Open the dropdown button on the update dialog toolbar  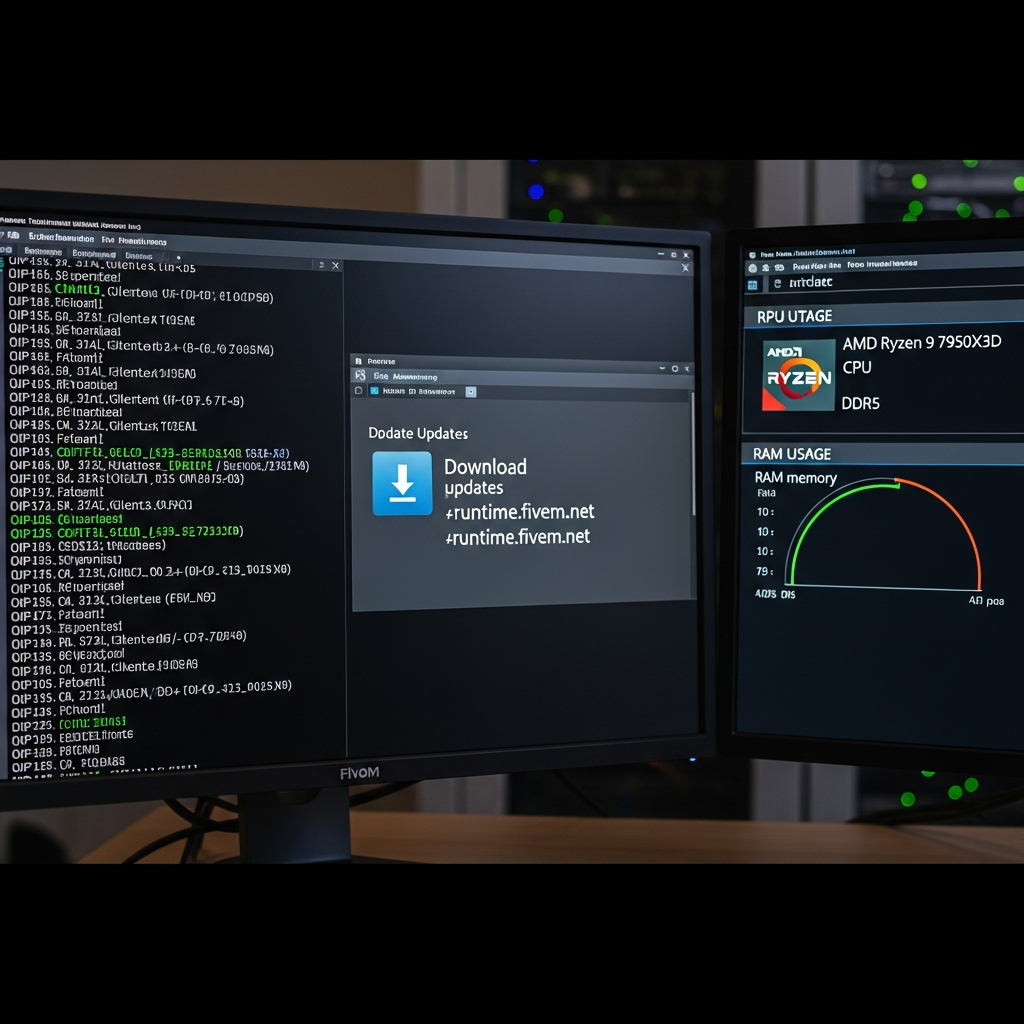(471, 392)
